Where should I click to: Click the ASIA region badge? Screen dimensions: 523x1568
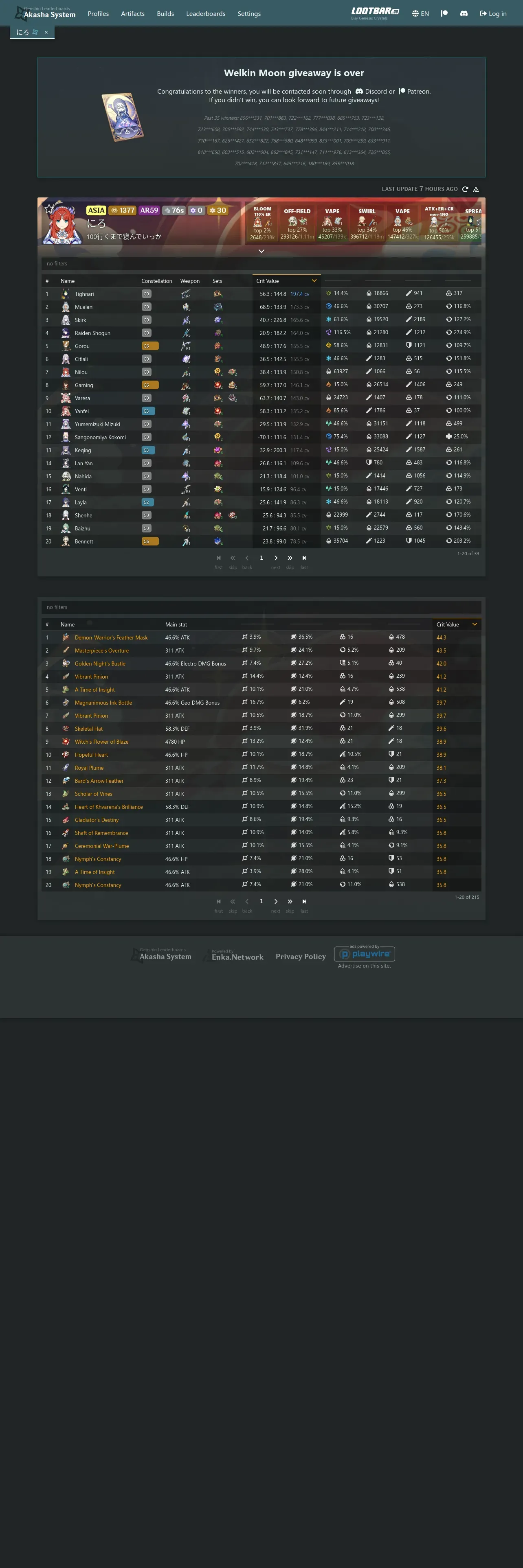[x=96, y=210]
